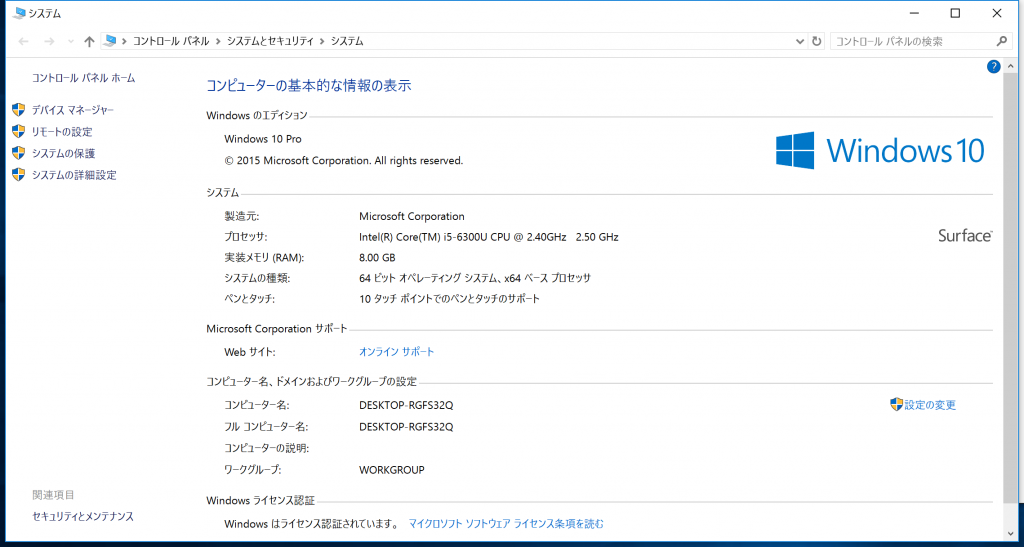Screen dimensions: 1024x547
Task: Click shield icon beside リモートの設定
Action: tap(18, 131)
